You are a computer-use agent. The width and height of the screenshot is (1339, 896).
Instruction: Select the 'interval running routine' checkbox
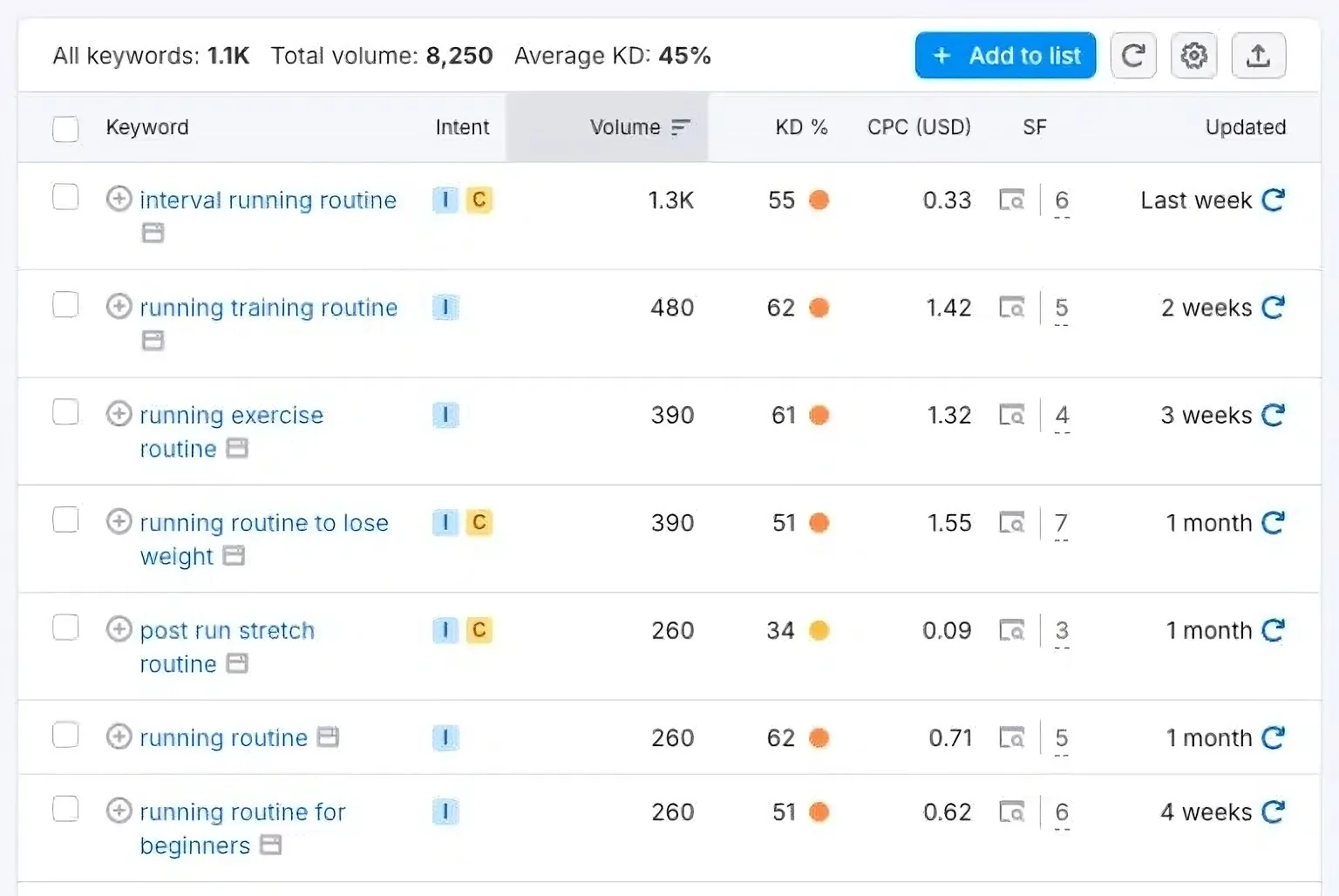[65, 197]
